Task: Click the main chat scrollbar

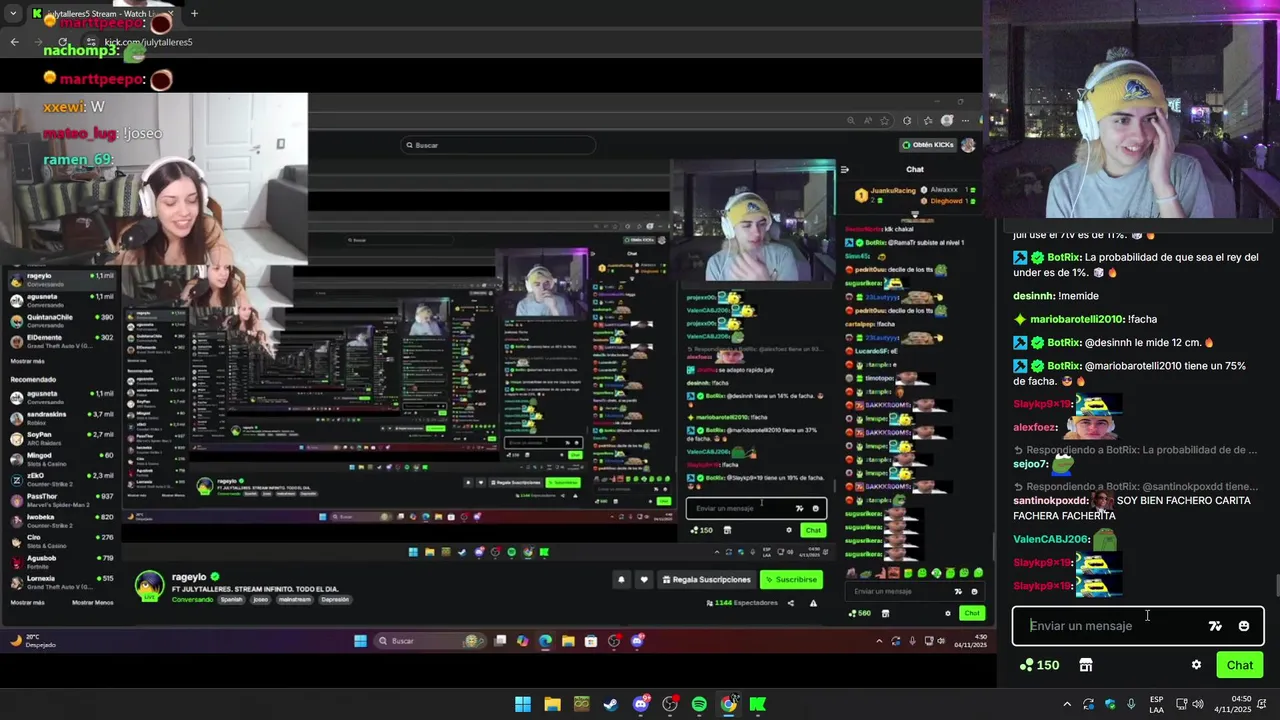Action: [x=1276, y=586]
